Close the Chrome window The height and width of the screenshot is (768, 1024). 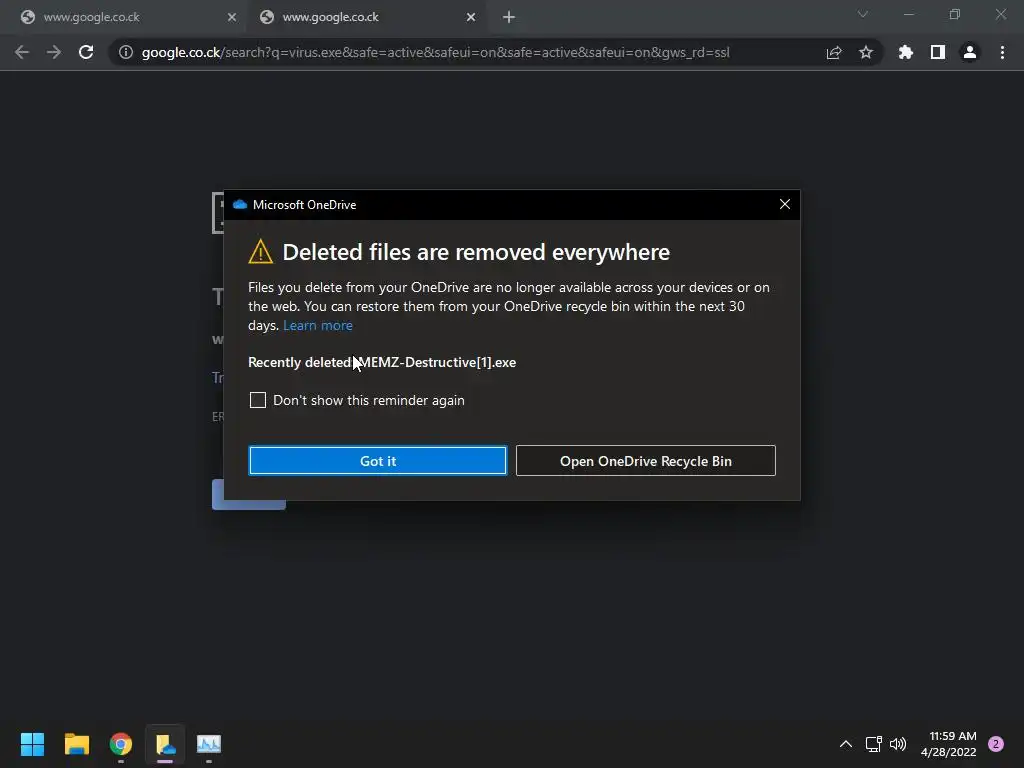[x=1001, y=14]
